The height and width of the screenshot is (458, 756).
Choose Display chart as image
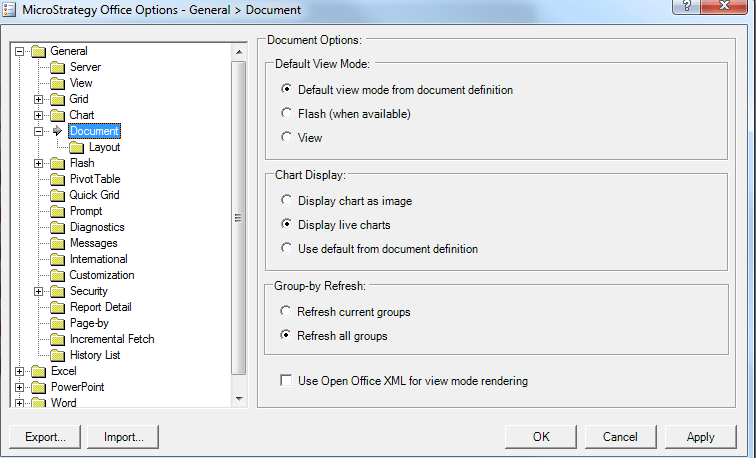click(x=286, y=200)
